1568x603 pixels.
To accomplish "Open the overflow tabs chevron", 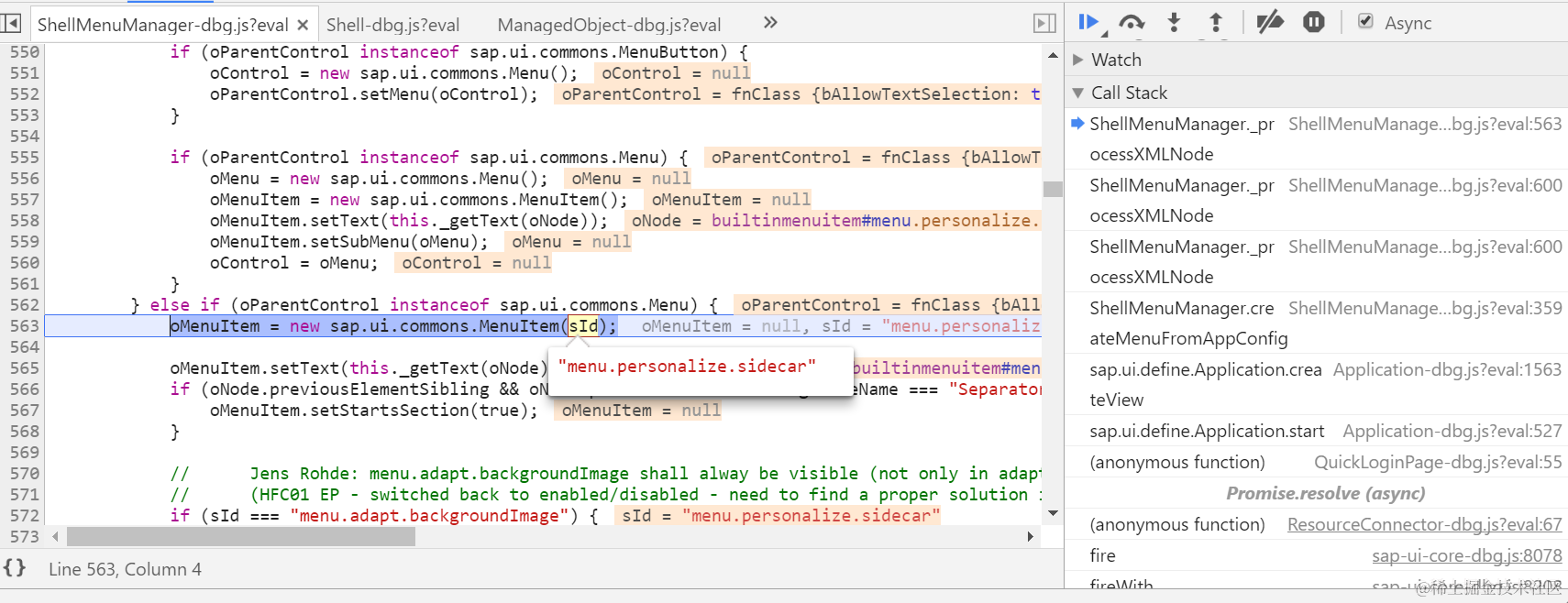I will coord(770,23).
